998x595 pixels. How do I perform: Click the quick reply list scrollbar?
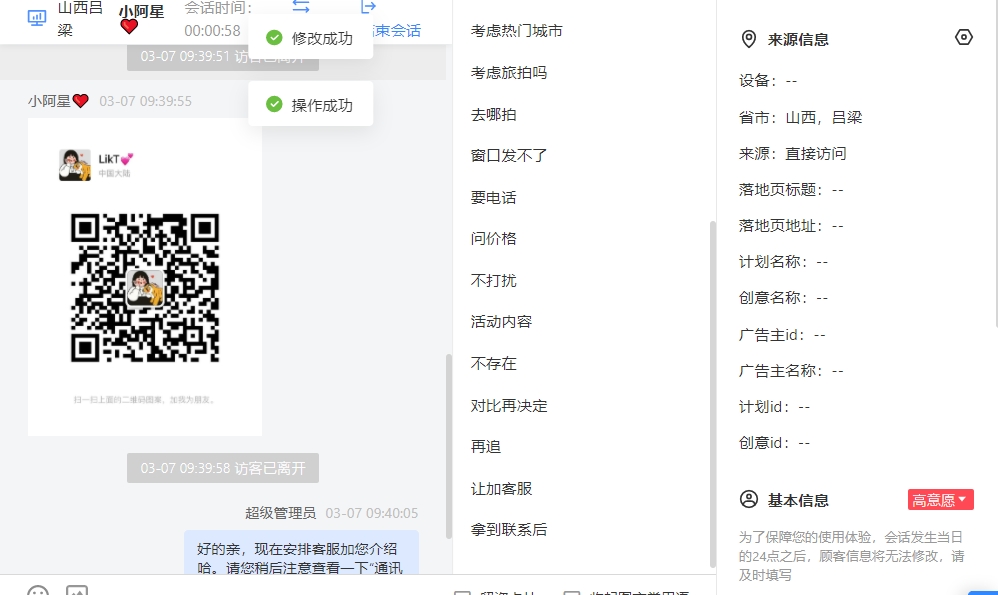713,395
